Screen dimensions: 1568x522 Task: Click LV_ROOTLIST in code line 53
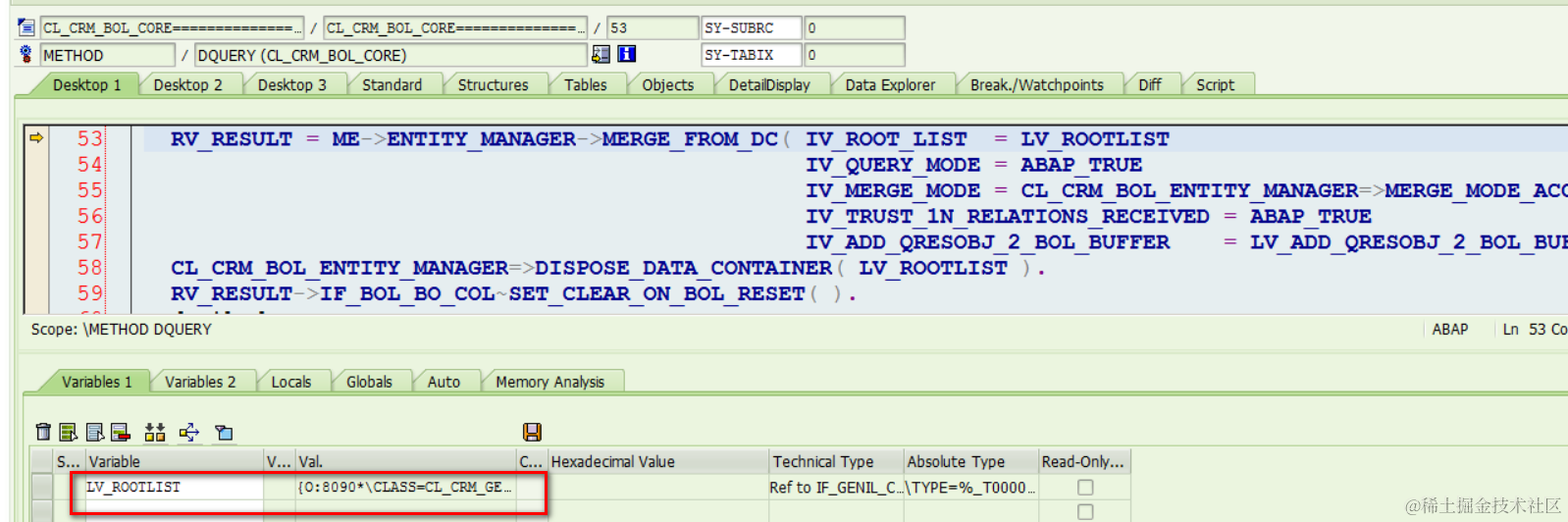click(1094, 139)
